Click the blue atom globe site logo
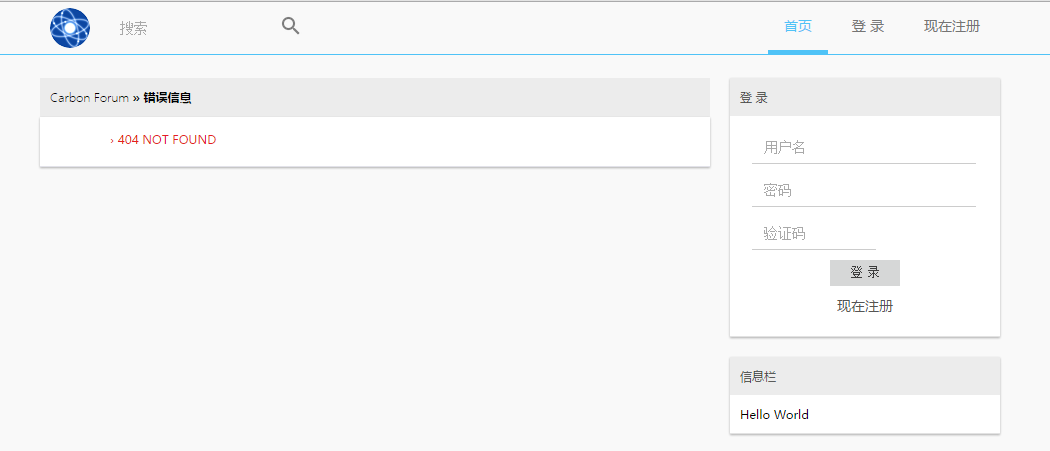Image resolution: width=1050 pixels, height=451 pixels. click(70, 28)
